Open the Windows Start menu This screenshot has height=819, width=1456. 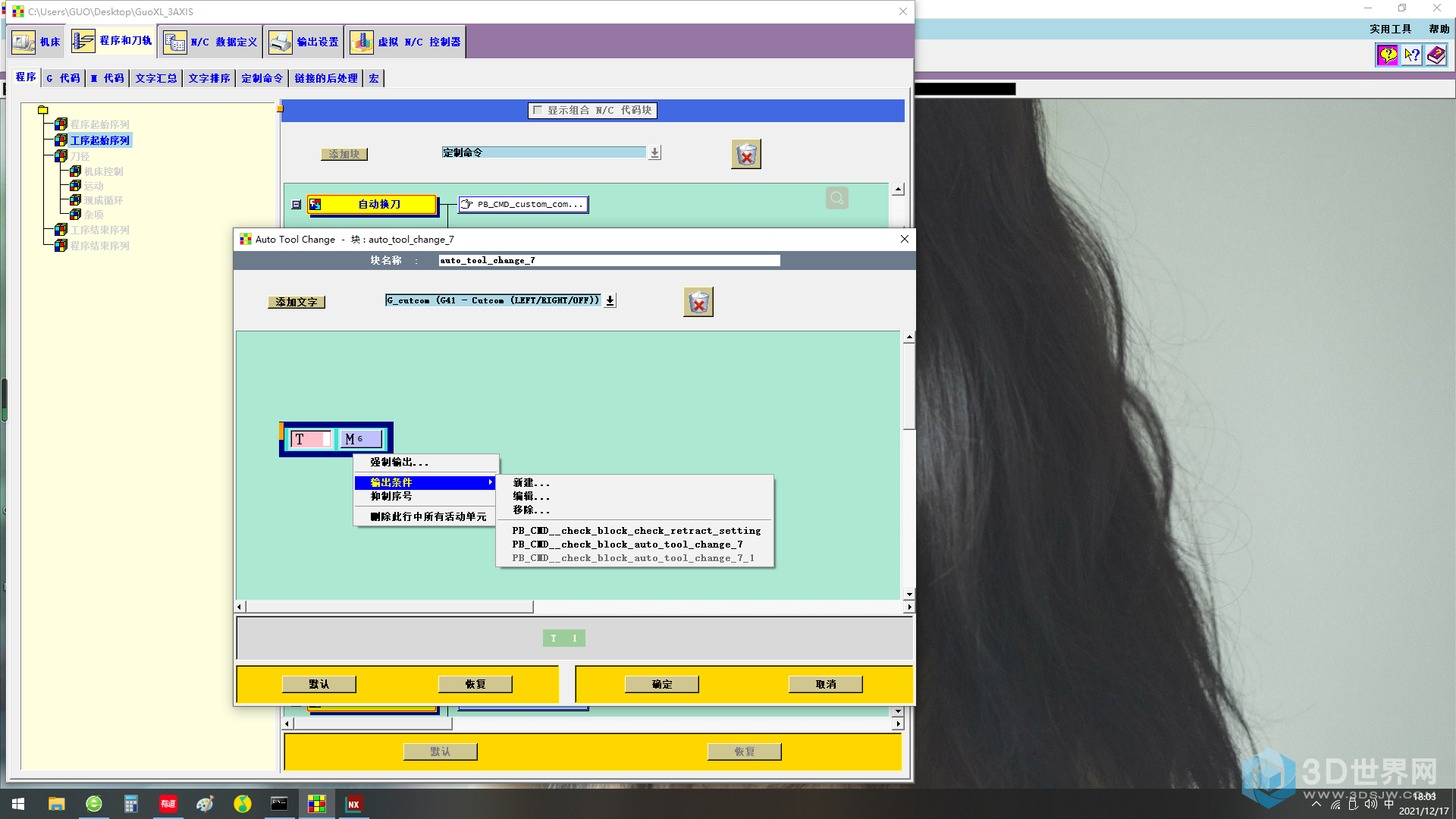18,804
